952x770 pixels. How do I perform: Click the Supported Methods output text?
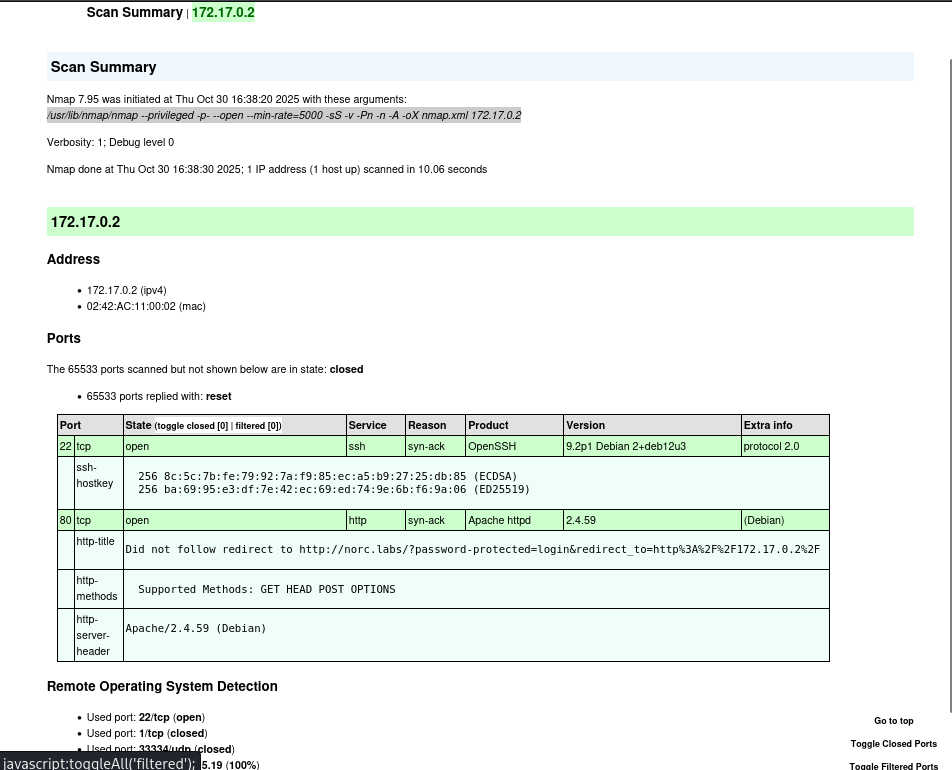[267, 590]
